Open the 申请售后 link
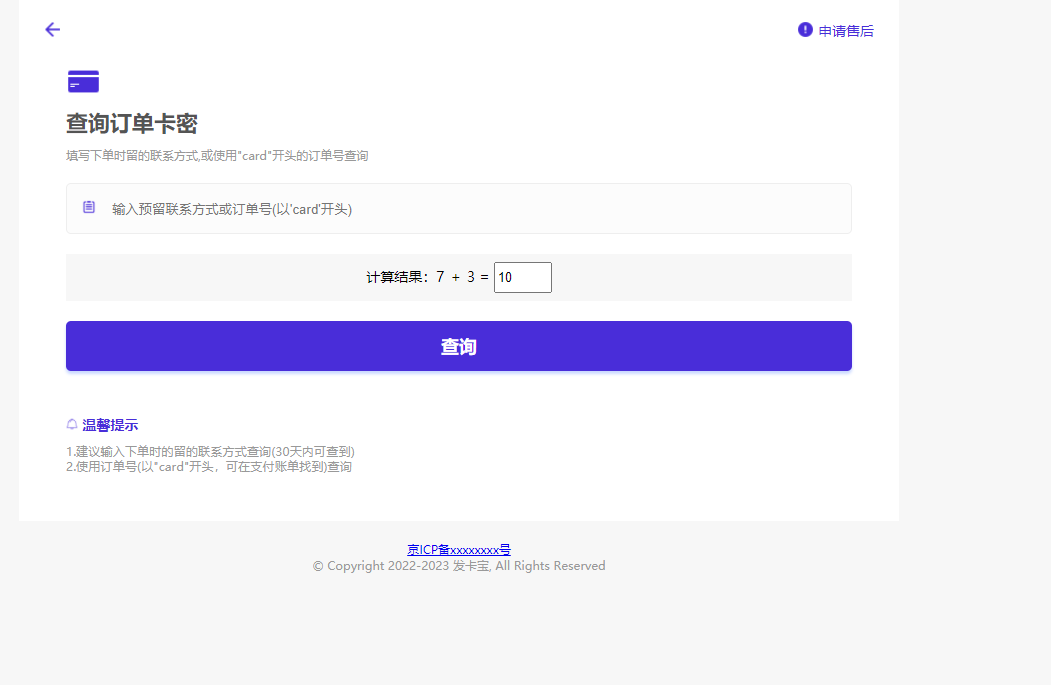 (845, 31)
